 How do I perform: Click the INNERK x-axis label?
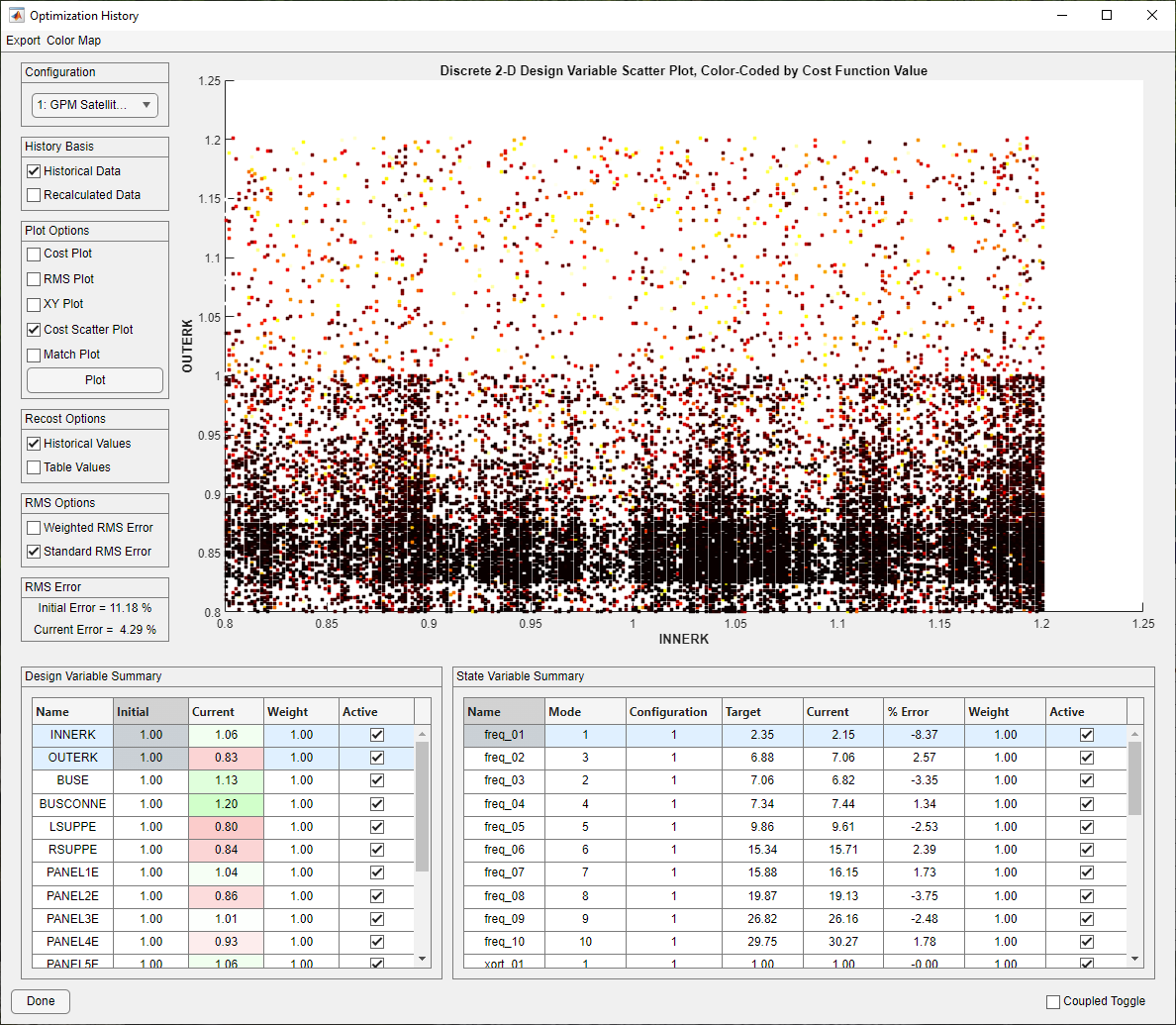[x=683, y=640]
